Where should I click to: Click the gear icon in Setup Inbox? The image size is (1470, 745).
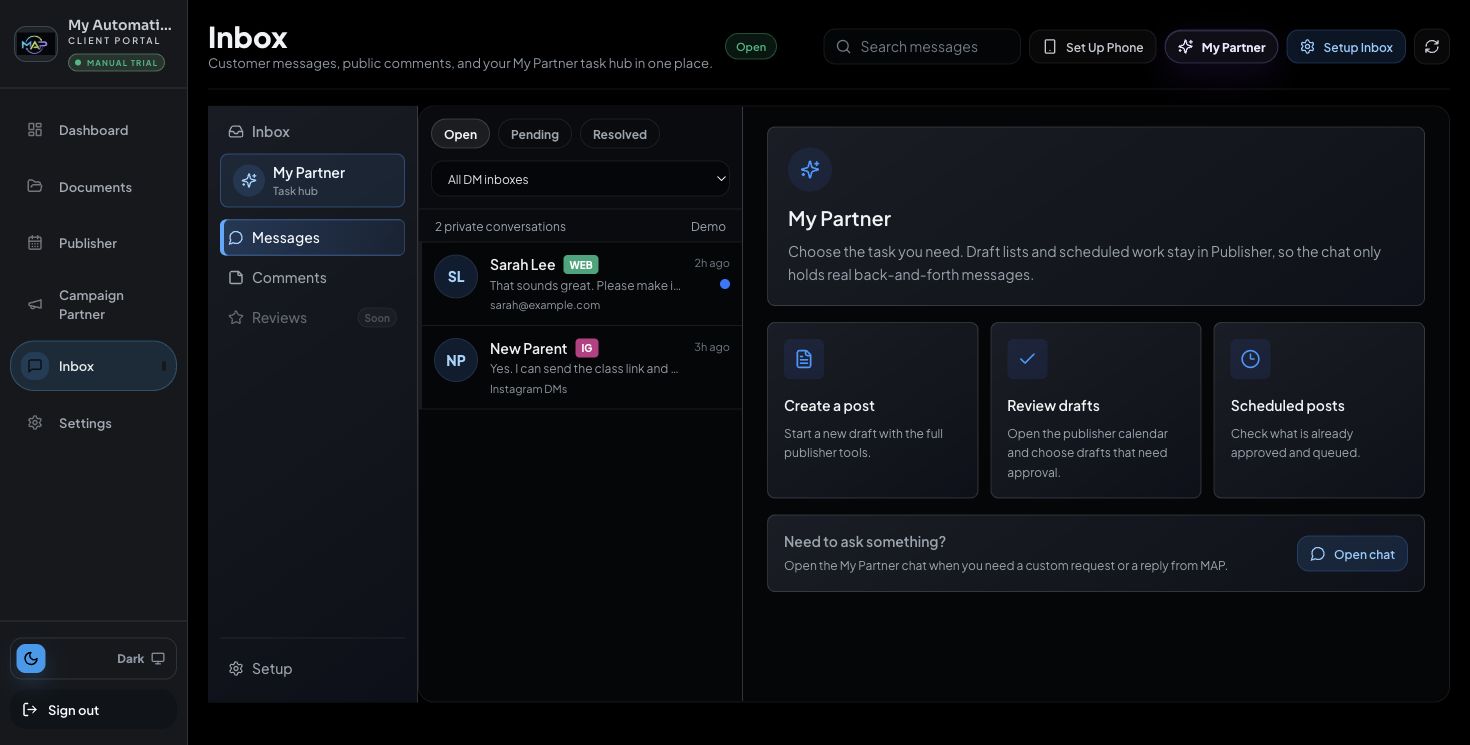pos(1307,47)
